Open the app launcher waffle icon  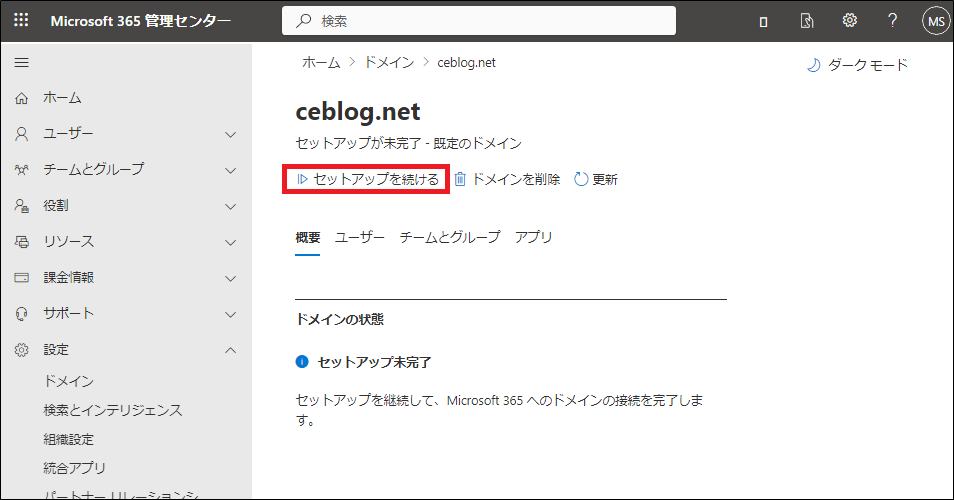[x=21, y=21]
